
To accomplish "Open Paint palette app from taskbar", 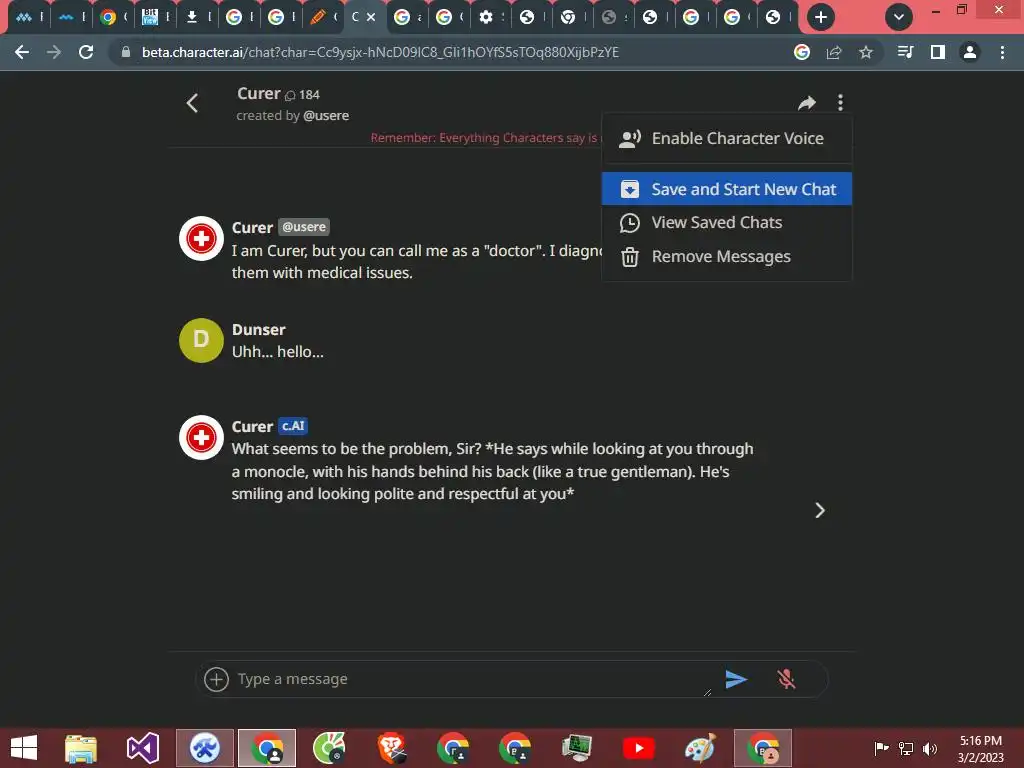I will (x=700, y=748).
